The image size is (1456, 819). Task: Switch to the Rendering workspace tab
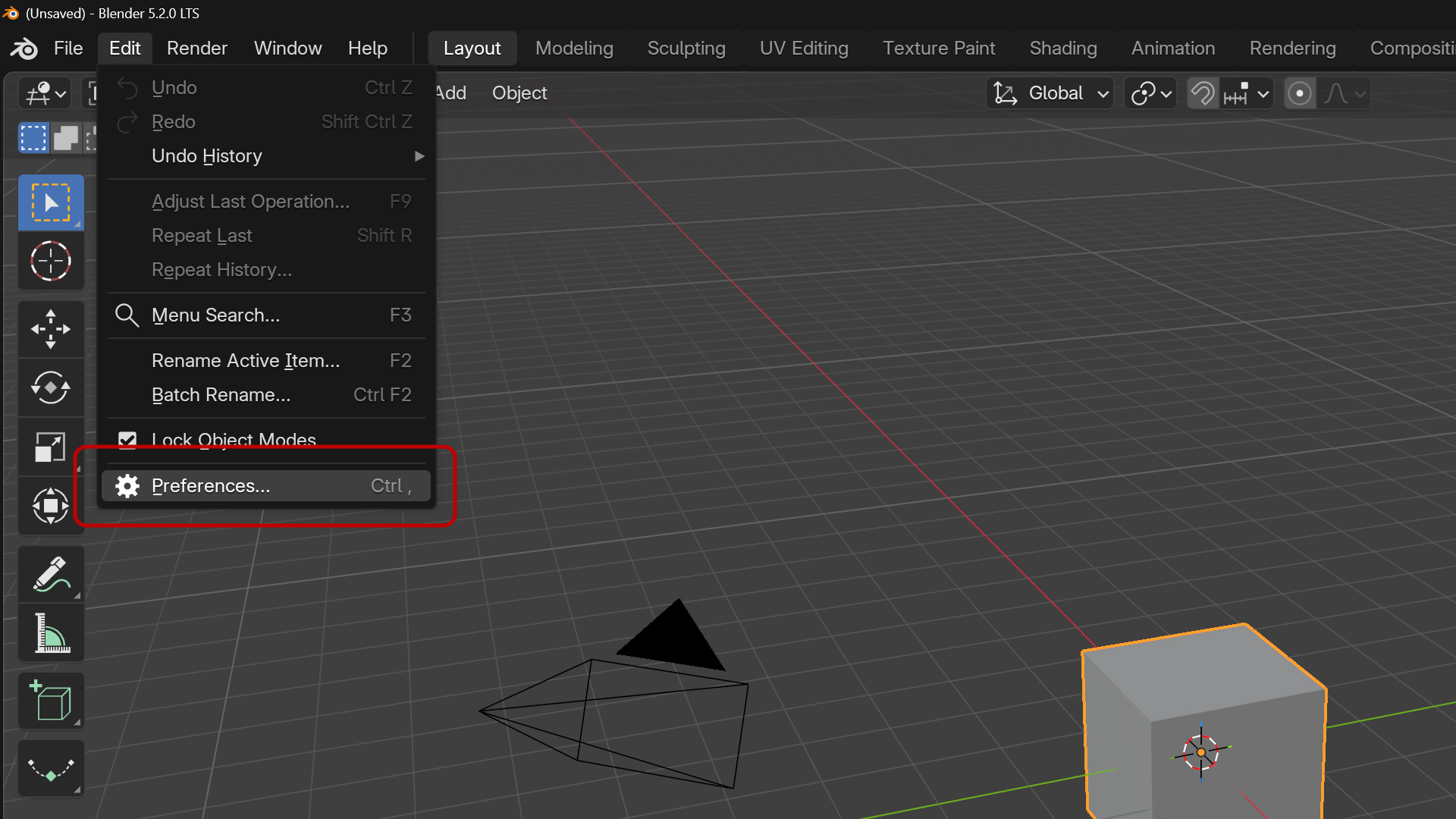click(1293, 48)
